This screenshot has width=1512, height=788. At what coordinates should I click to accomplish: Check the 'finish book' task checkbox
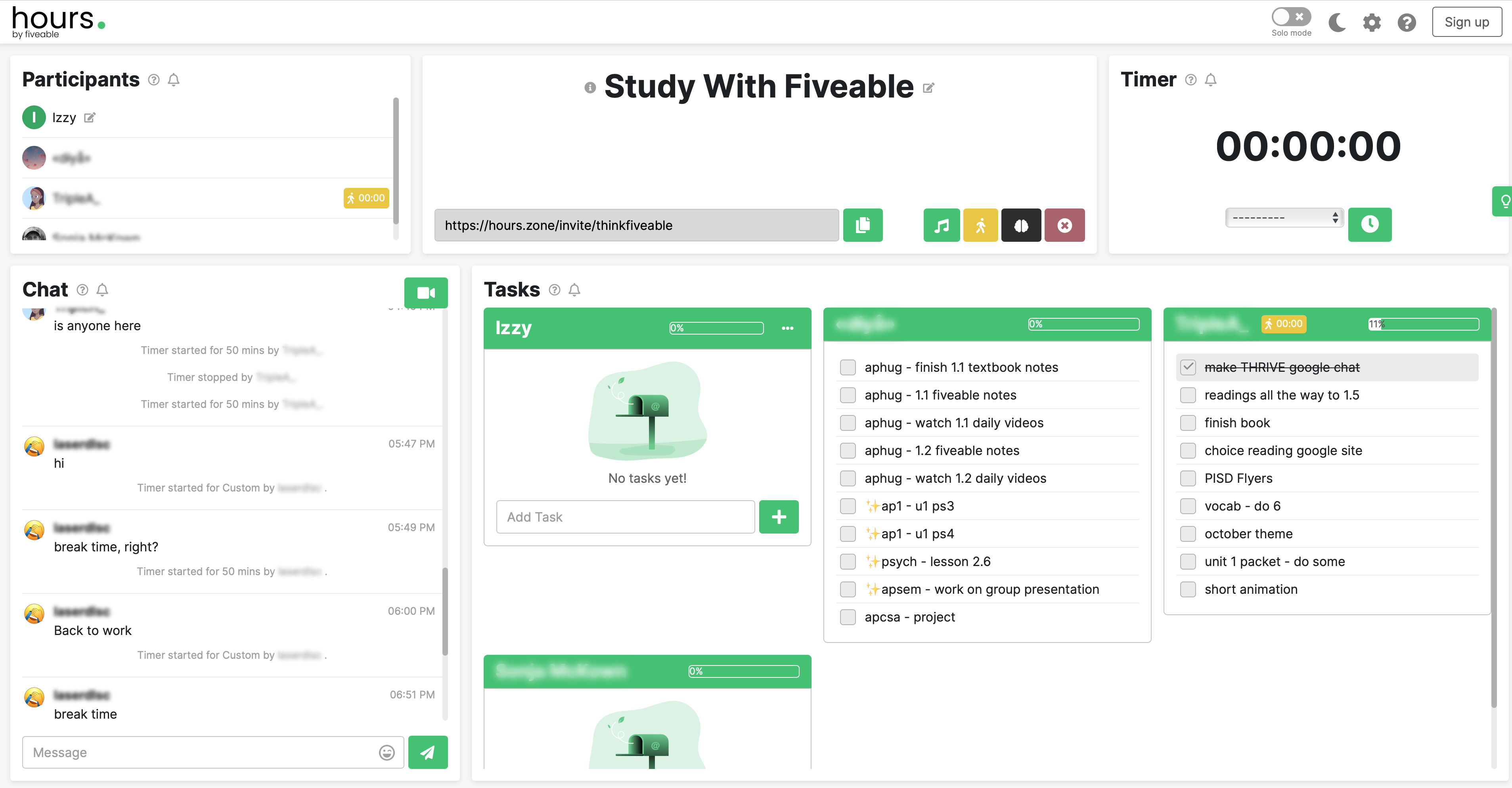click(1187, 423)
